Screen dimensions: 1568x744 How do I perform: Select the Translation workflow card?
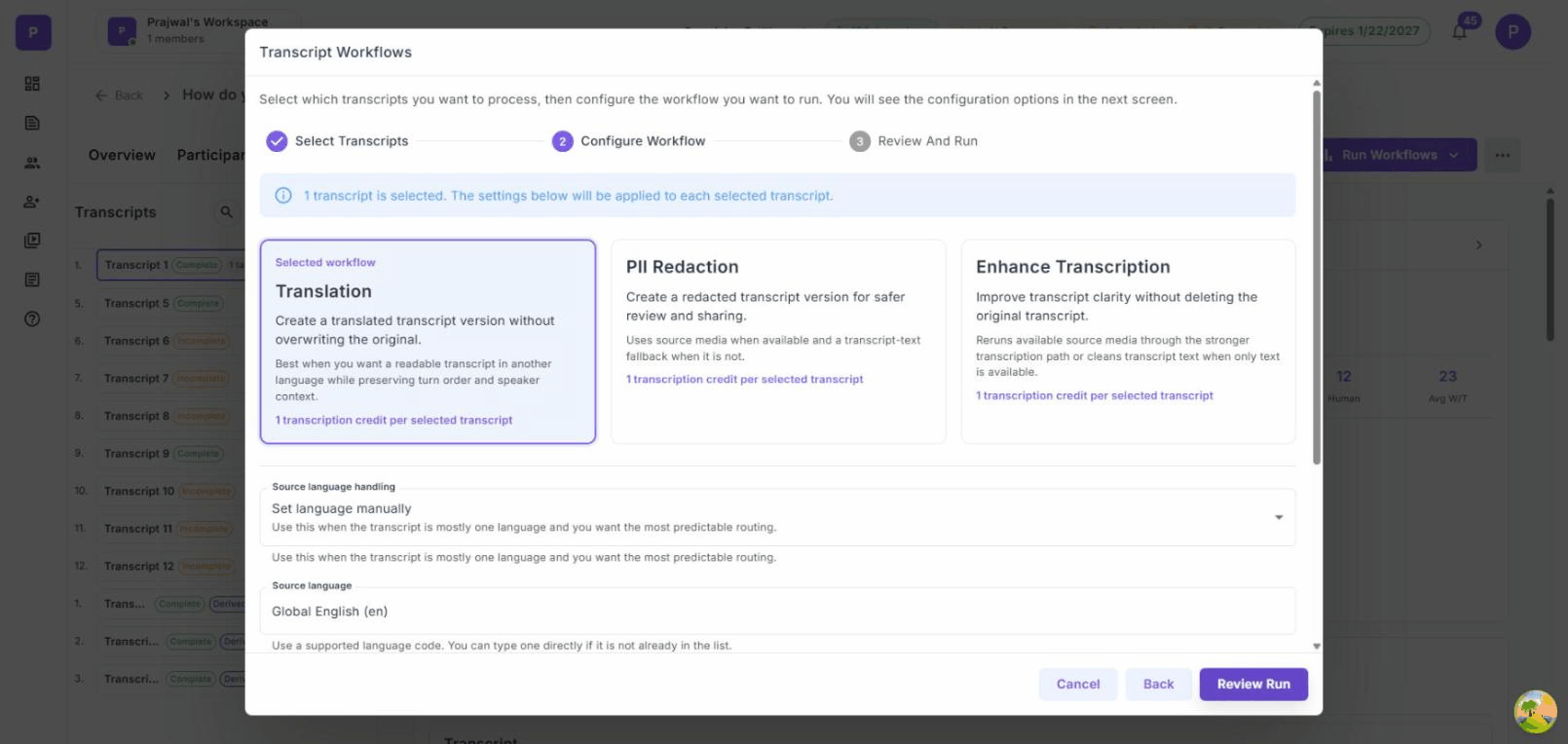tap(428, 342)
